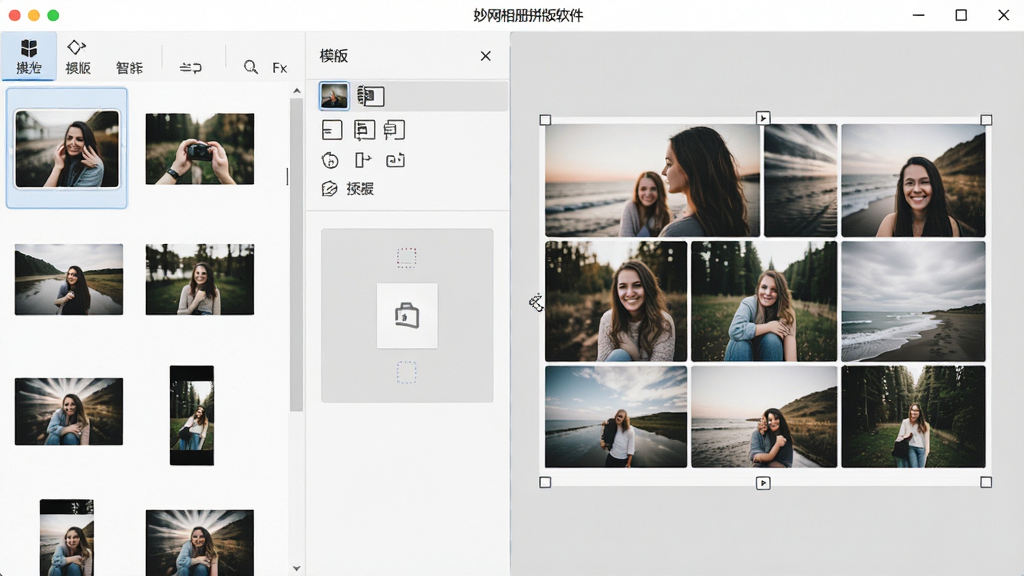The height and width of the screenshot is (576, 1024).
Task: Select the four-square grid tab in the top toolbar
Action: [x=29, y=56]
